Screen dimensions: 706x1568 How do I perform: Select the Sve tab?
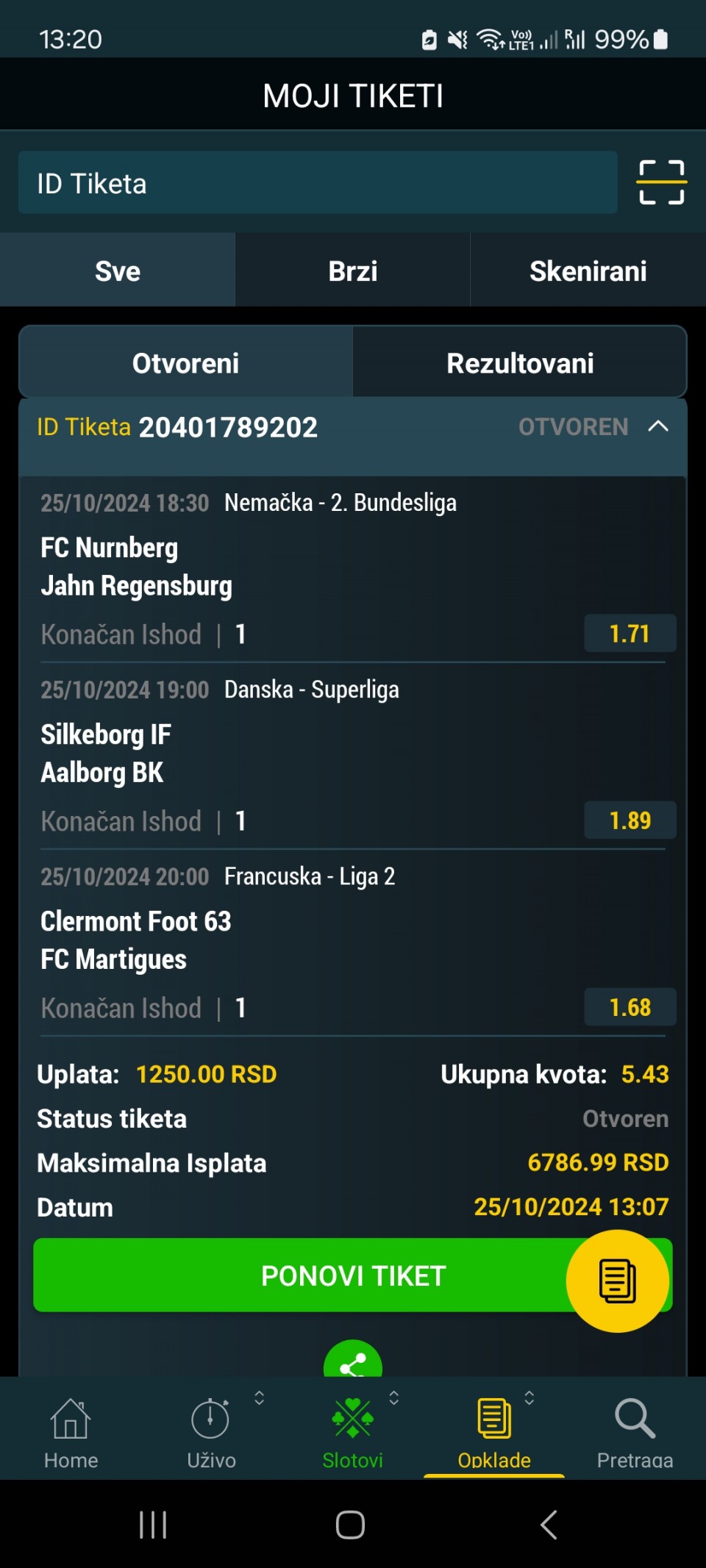tap(118, 271)
